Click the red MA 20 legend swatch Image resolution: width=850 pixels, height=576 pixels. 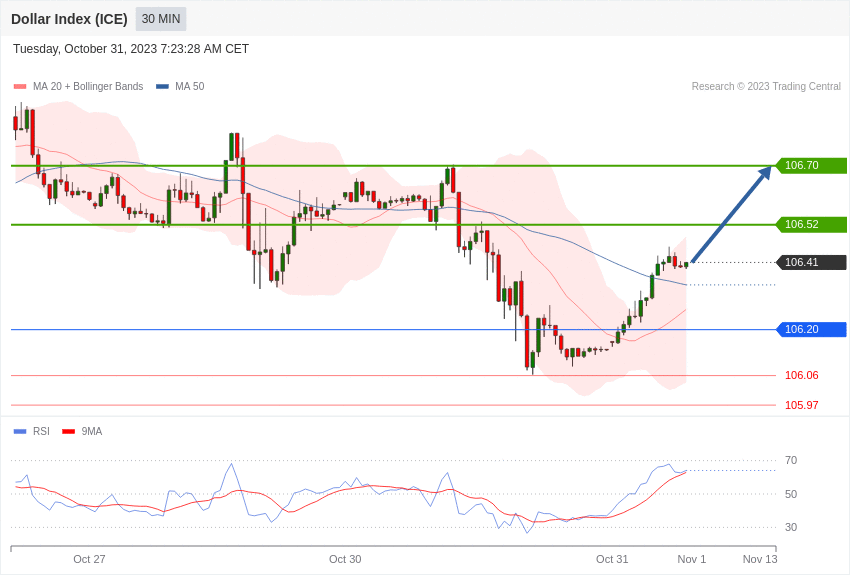coord(20,87)
